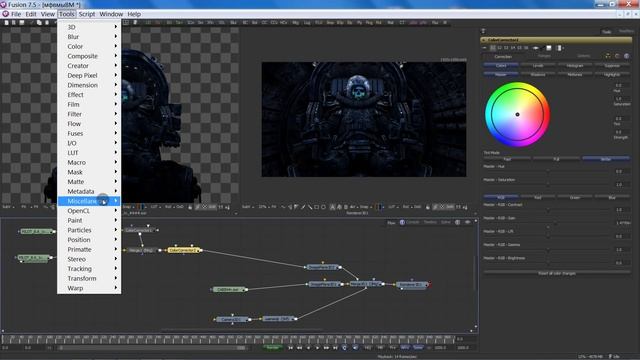Open the Window menu
This screenshot has width=640, height=360.
[111, 14]
